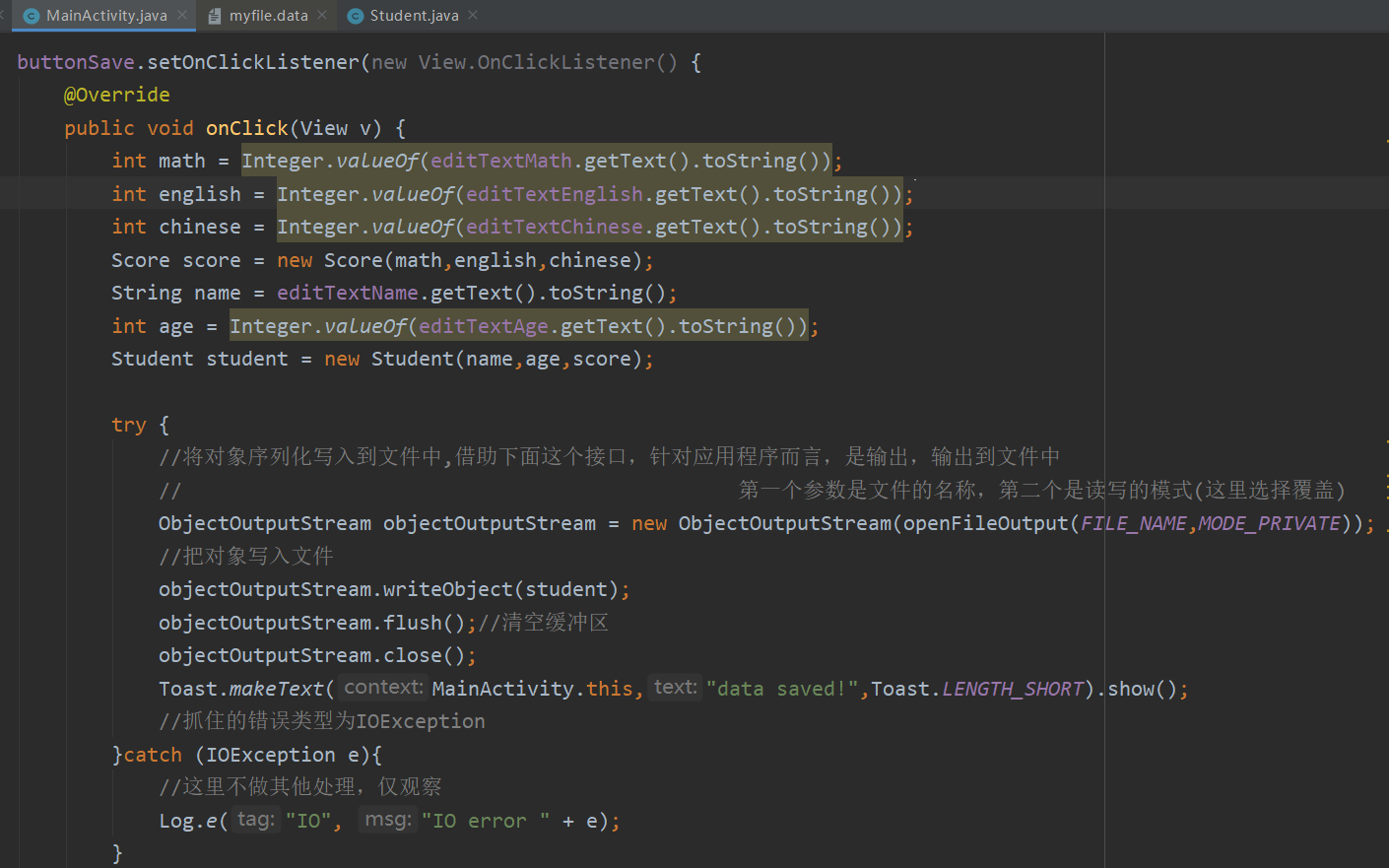1389x868 pixels.
Task: Click the @Override annotation
Action: (117, 95)
